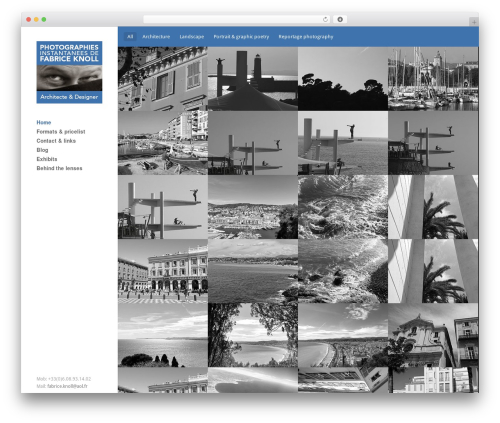This screenshot has width=500, height=423.
Task: Open the sea horizon with cypress trees photo
Action: click(x=163, y=335)
